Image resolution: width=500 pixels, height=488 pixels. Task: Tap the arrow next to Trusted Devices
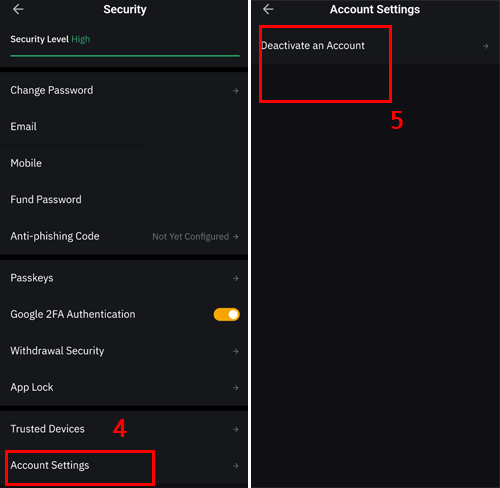pyautogui.click(x=235, y=429)
